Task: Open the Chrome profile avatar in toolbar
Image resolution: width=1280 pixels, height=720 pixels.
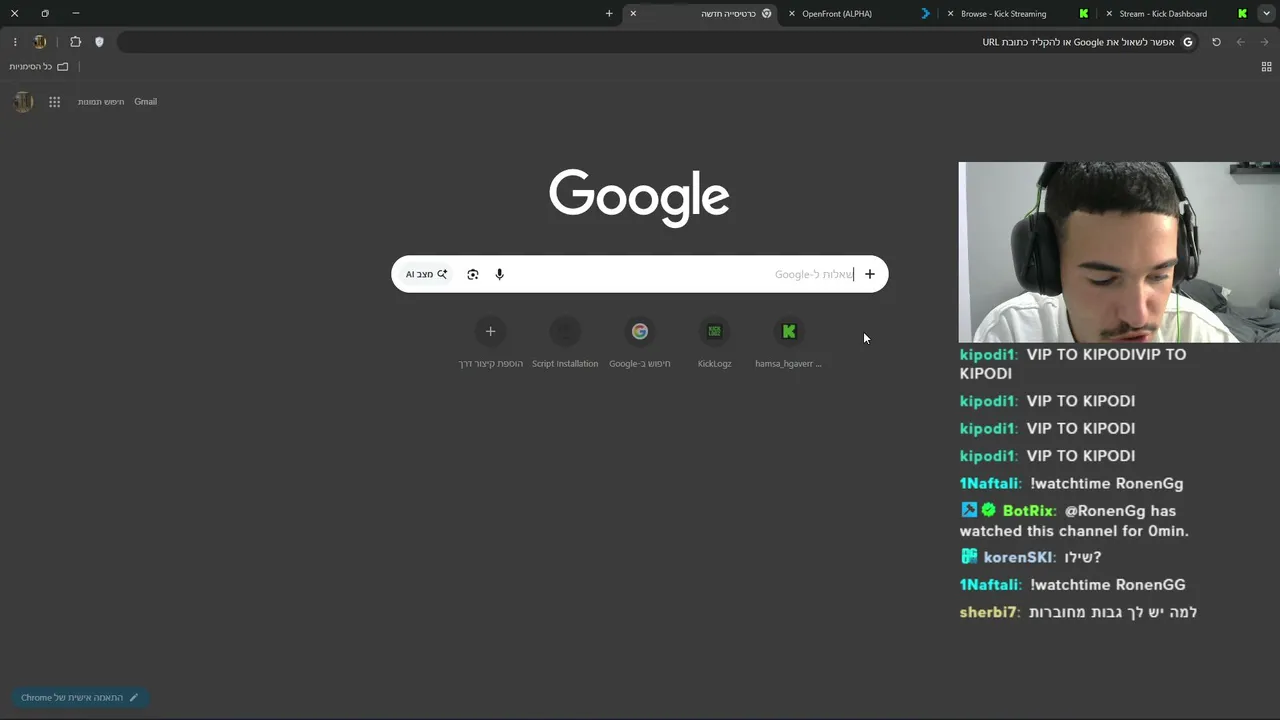Action: (40, 42)
